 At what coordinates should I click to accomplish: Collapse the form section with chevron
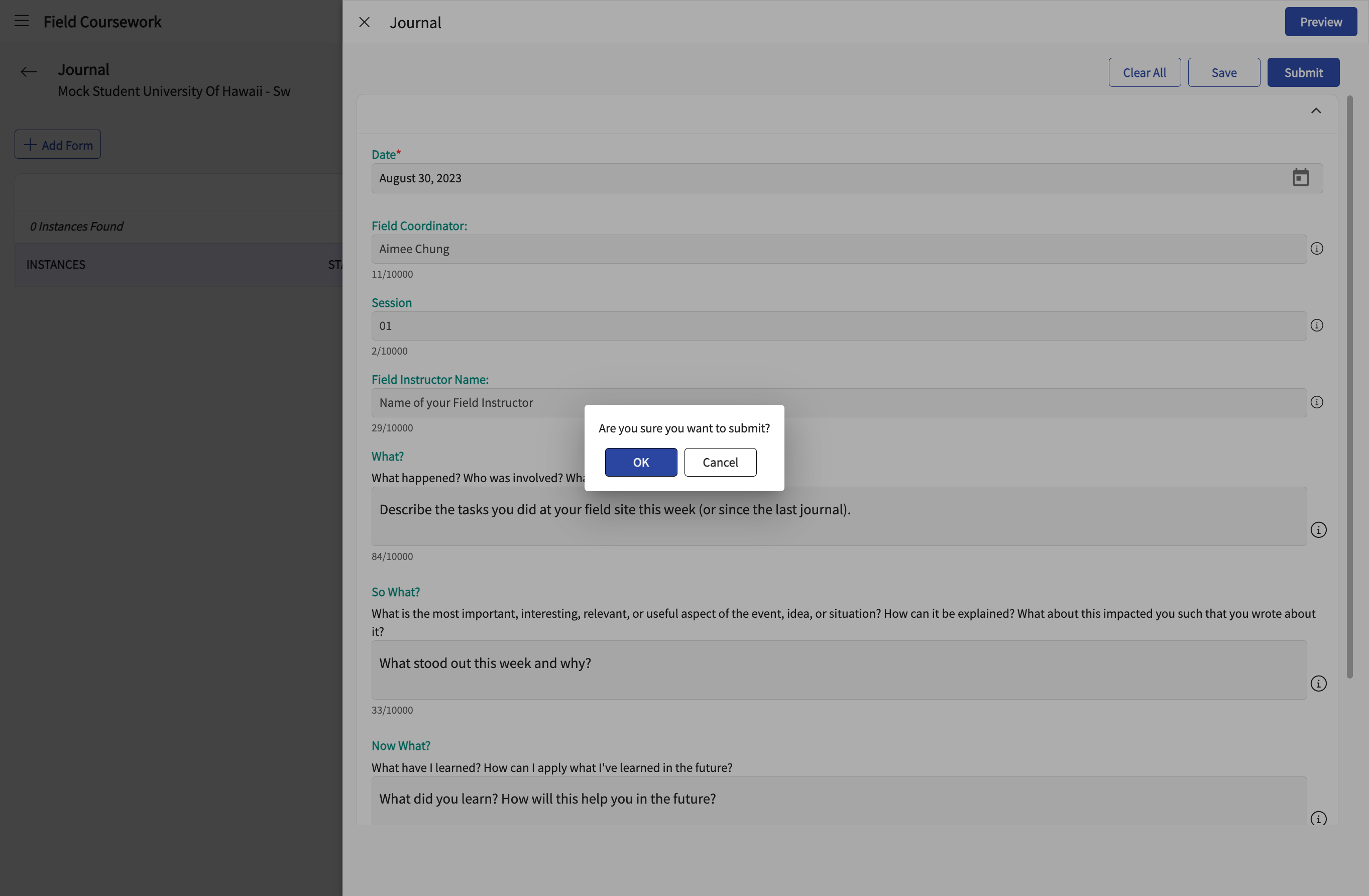pos(1315,111)
